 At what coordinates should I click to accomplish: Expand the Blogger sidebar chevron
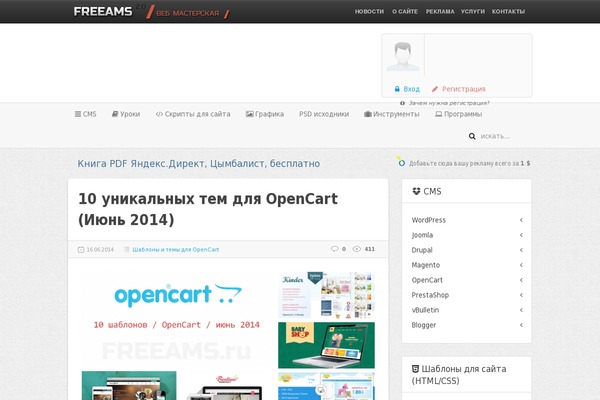521,325
